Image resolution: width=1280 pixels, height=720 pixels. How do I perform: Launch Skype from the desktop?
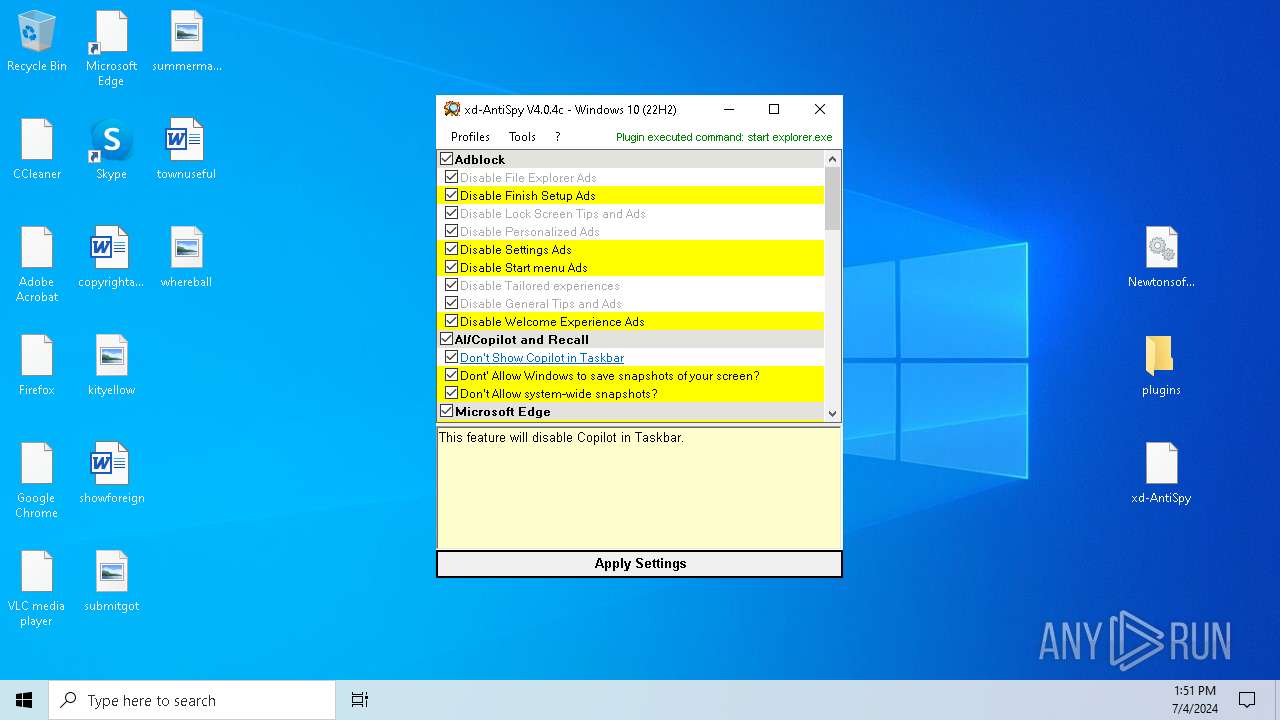pyautogui.click(x=111, y=150)
